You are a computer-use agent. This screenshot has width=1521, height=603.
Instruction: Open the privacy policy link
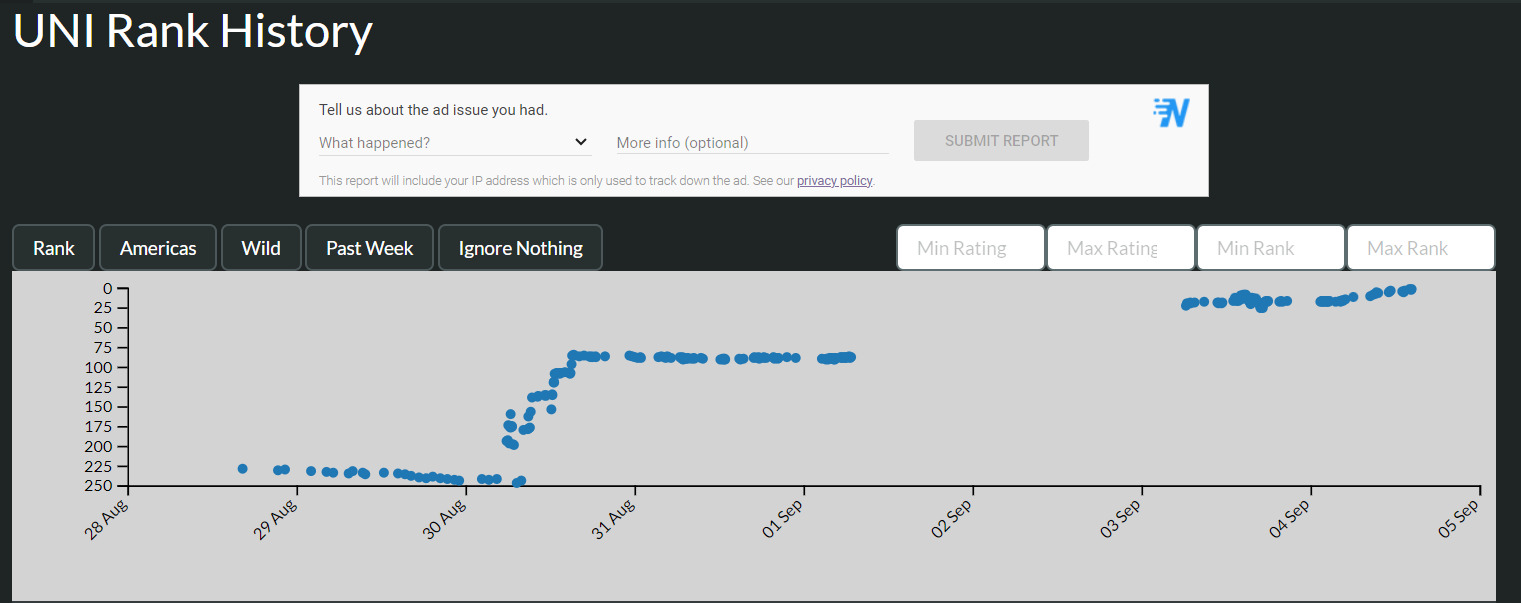835,181
